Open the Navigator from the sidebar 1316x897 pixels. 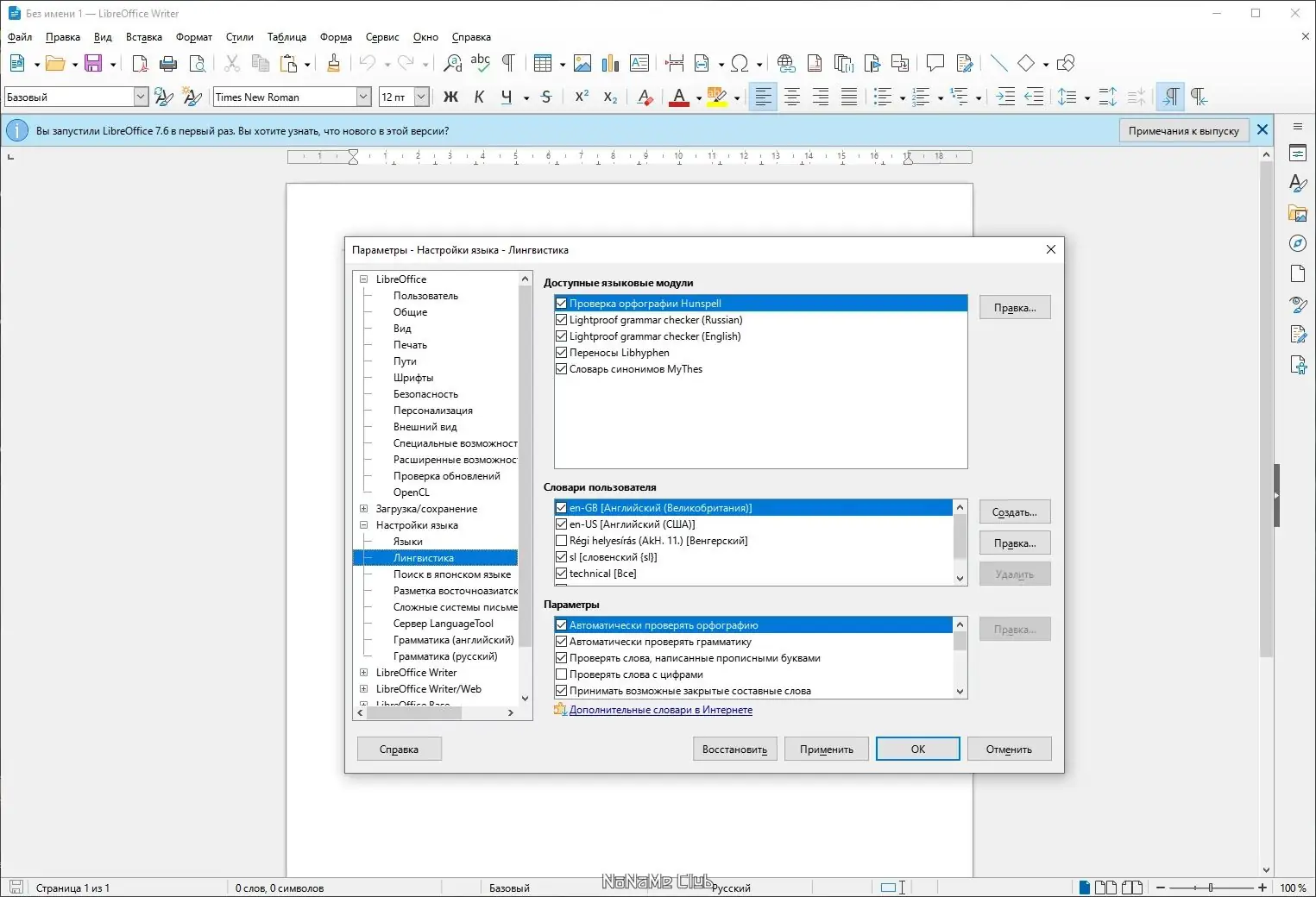(1298, 243)
